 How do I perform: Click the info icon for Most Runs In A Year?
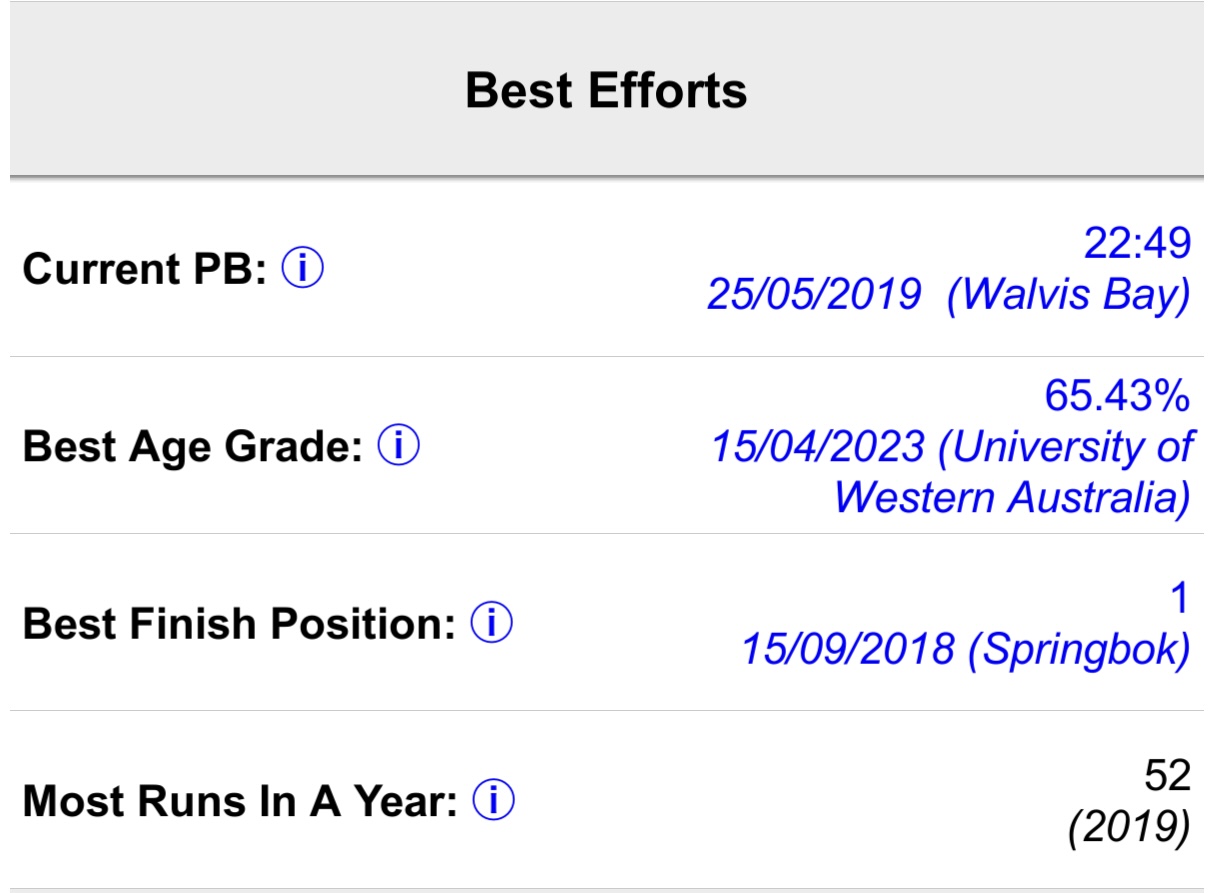[493, 800]
